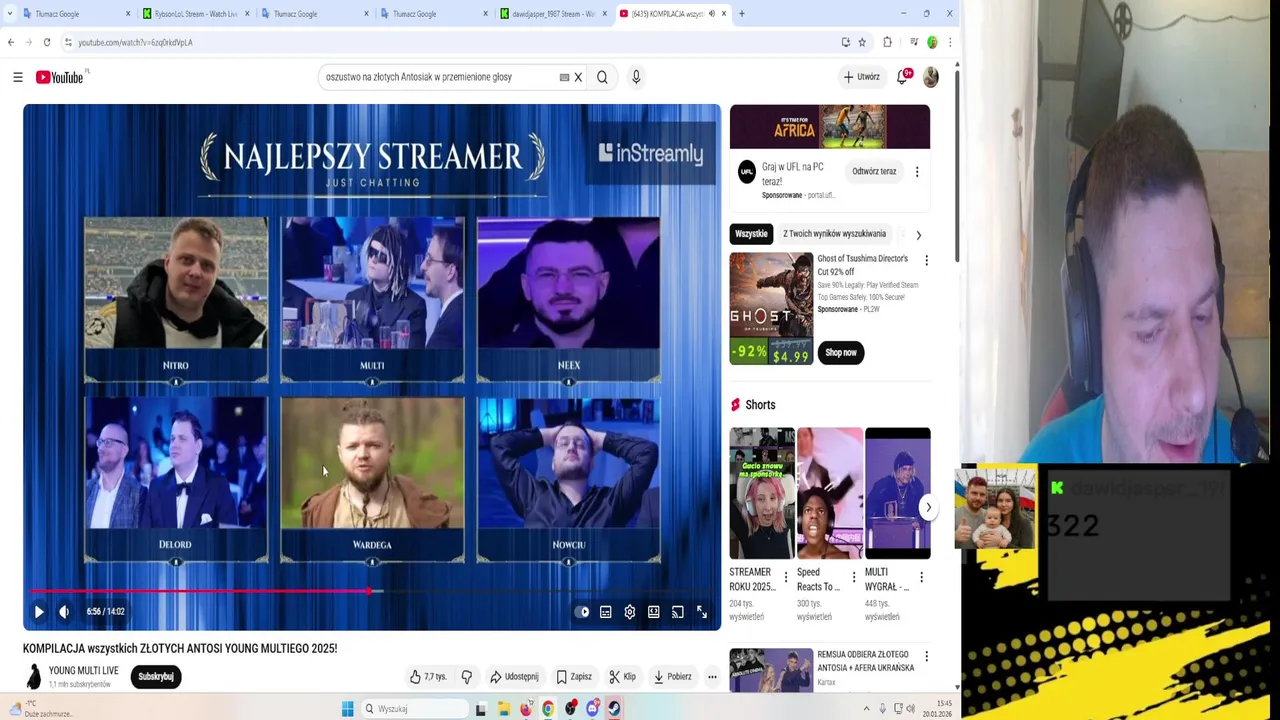
Task: Bookmark this page with star
Action: (862, 42)
